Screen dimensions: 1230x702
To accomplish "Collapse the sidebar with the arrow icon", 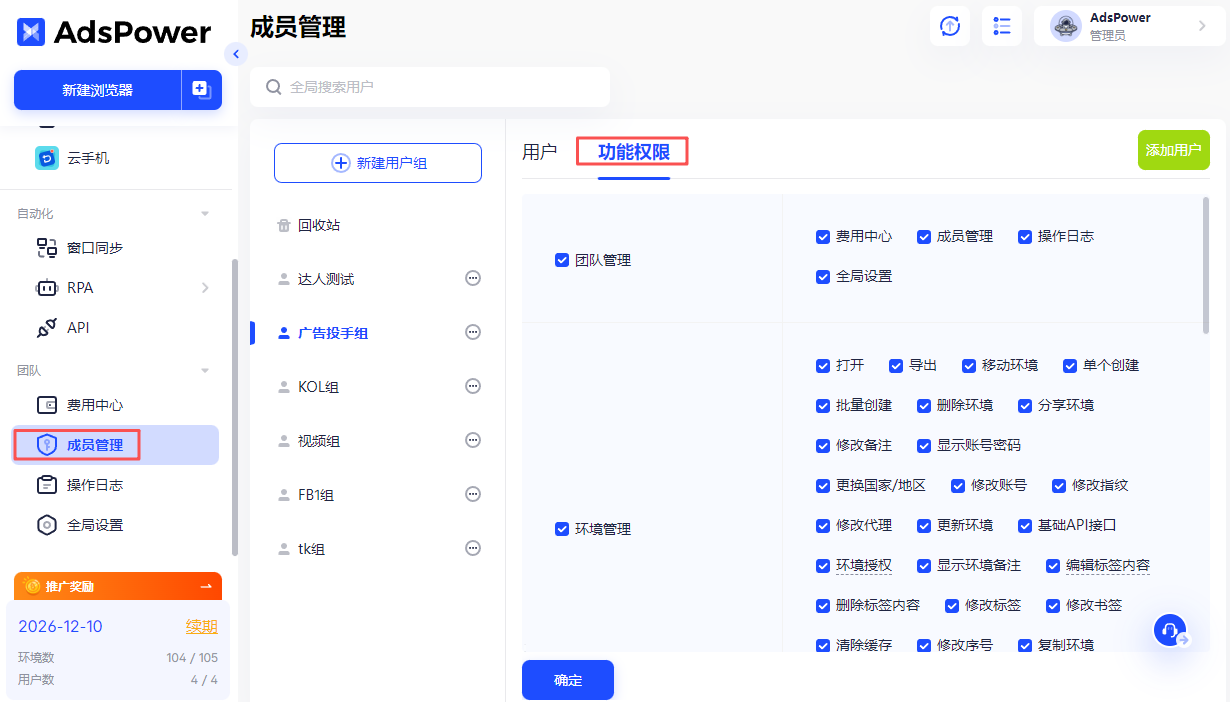I will click(236, 54).
